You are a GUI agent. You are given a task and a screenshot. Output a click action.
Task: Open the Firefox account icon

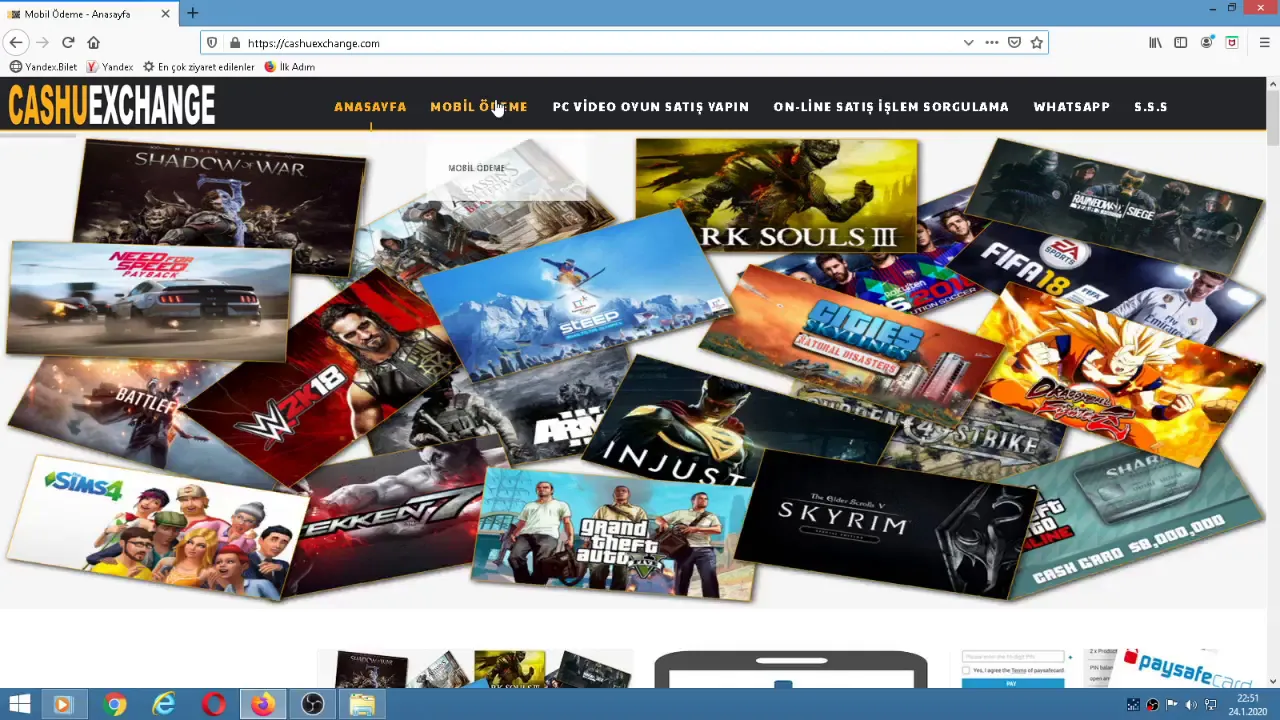pyautogui.click(x=1207, y=43)
